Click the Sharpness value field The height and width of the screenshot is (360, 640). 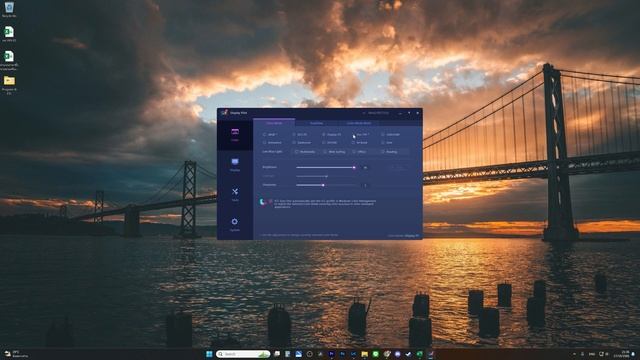[365, 185]
